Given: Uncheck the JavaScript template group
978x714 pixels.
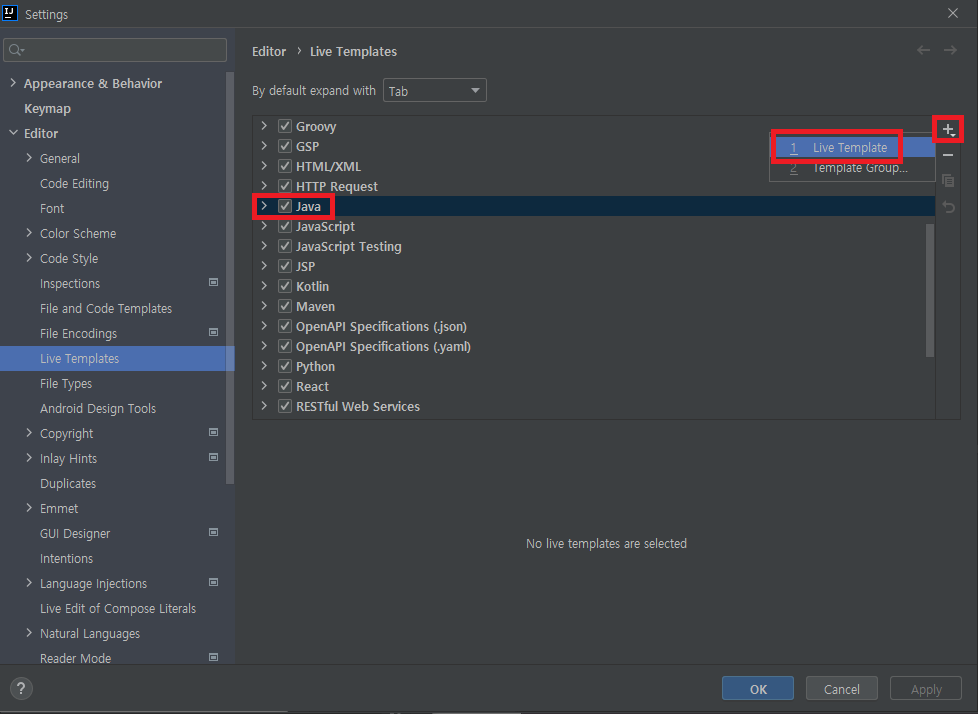Looking at the screenshot, I should (285, 226).
